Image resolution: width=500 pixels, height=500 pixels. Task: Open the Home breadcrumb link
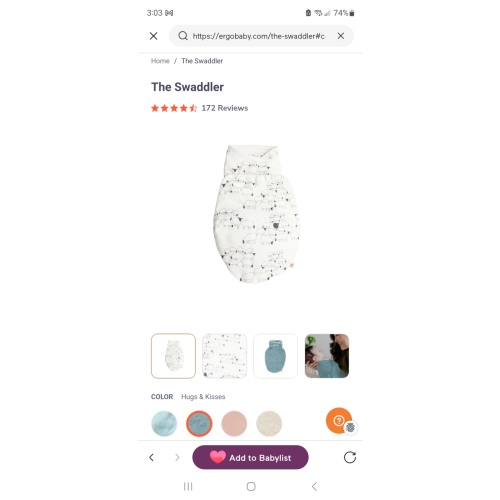[x=160, y=61]
